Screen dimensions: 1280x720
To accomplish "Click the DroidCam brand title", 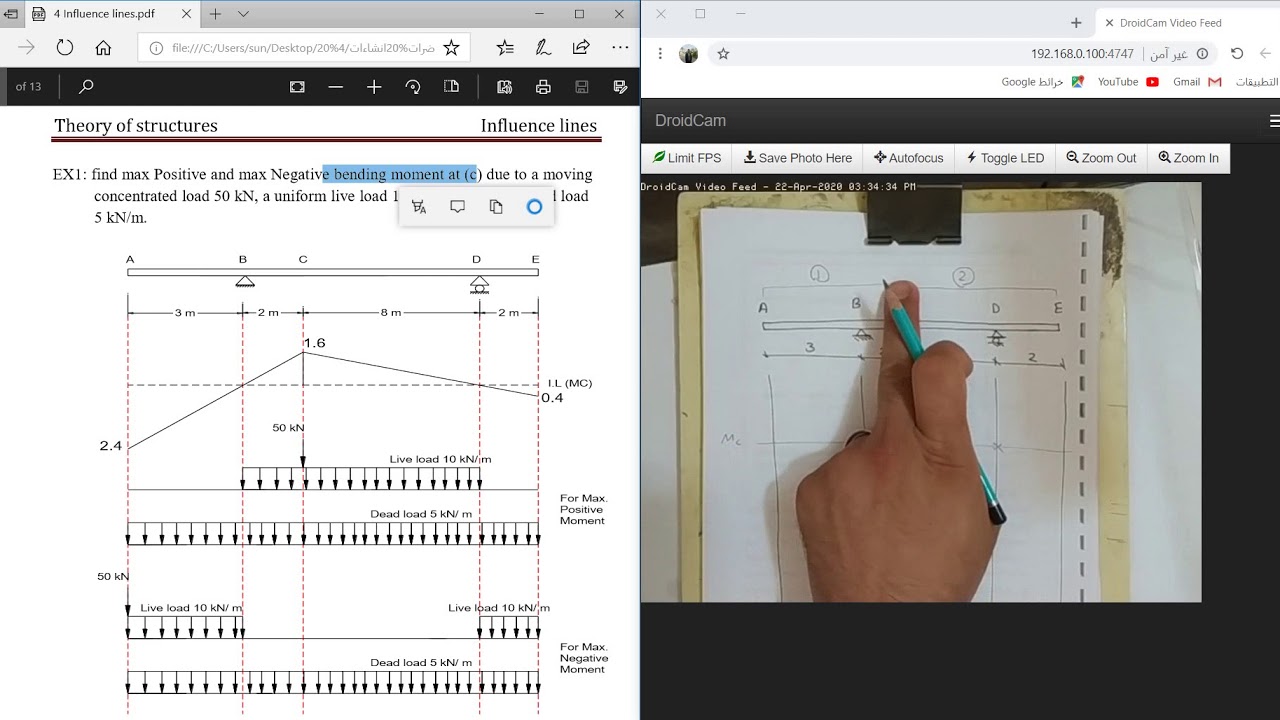I will [x=690, y=121].
